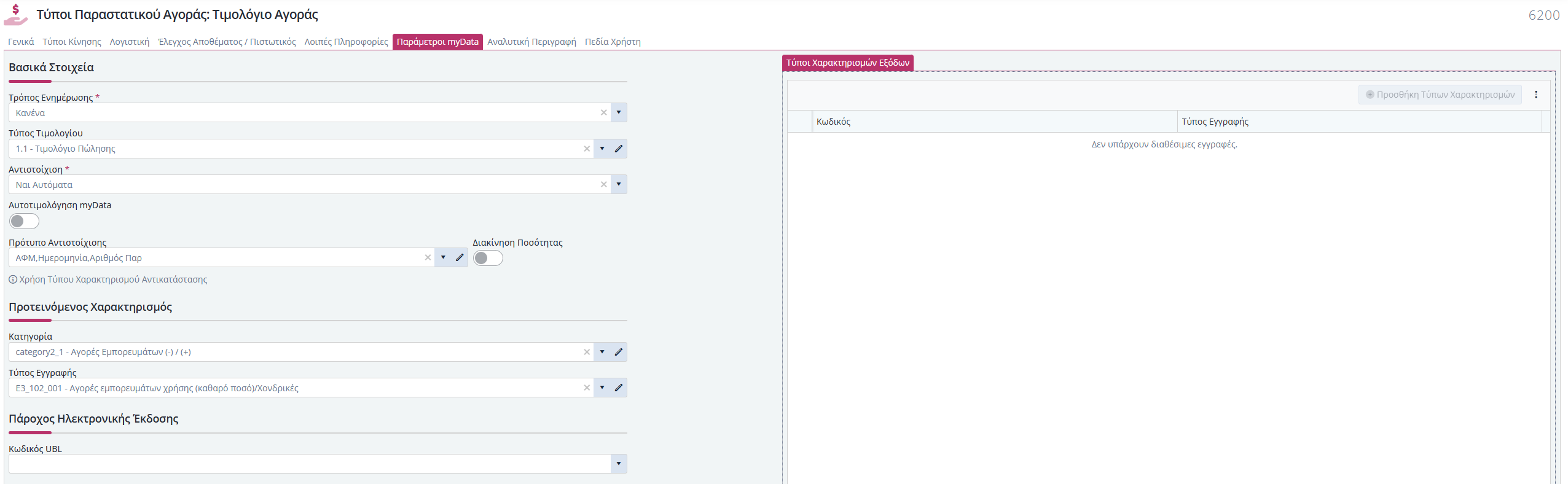Go to the Αναλυτική Περιγραφή tab
The image size is (1568, 484).
point(531,42)
